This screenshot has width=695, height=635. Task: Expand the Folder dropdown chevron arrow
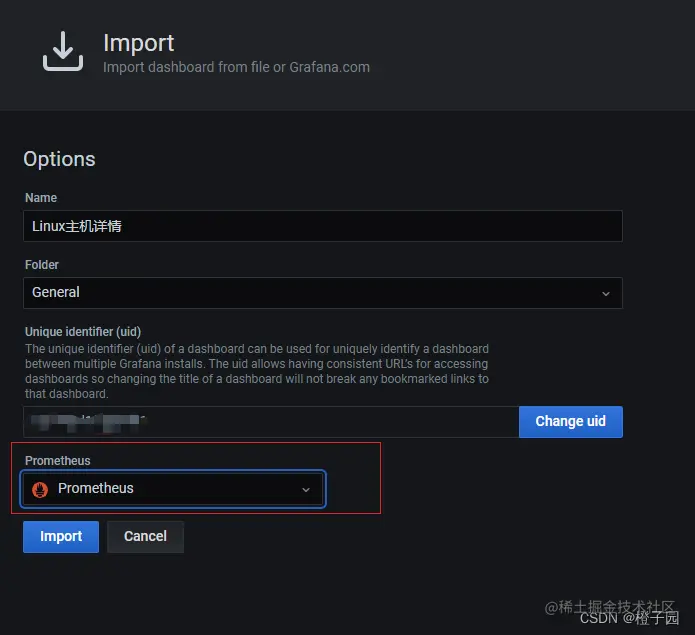(x=605, y=293)
